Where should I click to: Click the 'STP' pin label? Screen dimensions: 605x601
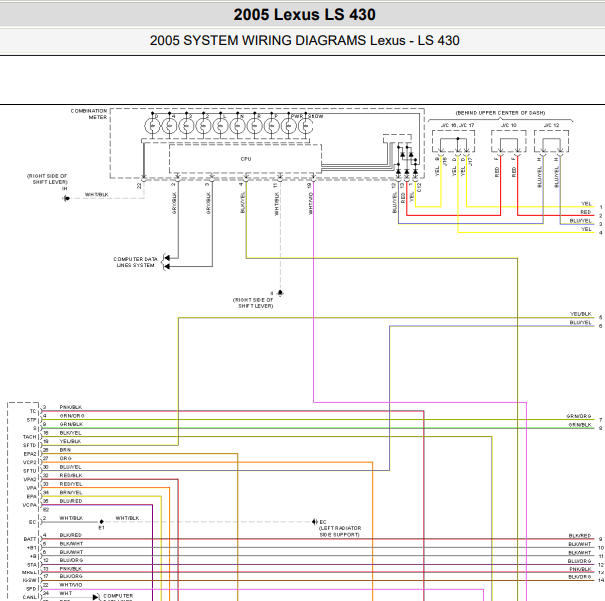click(x=31, y=420)
